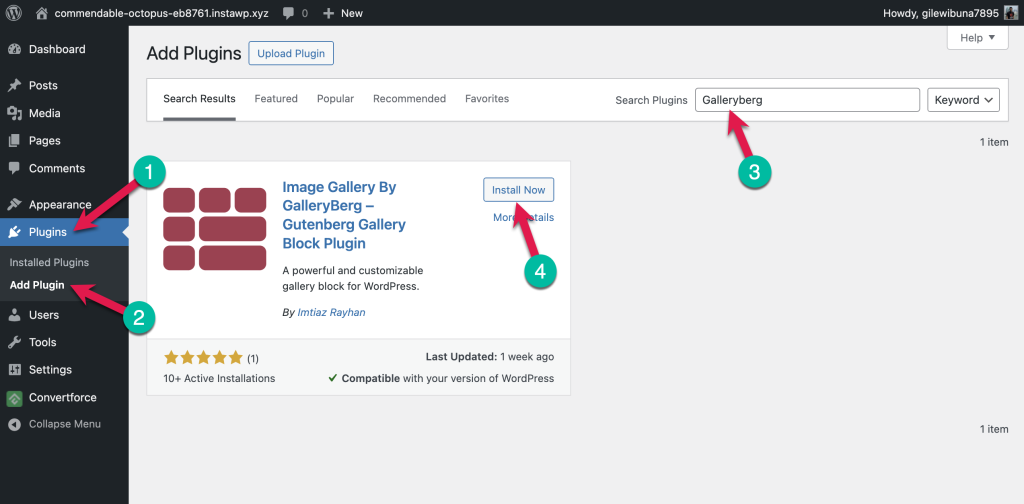Go to Posts in sidebar
This screenshot has width=1024, height=504.
click(x=43, y=86)
